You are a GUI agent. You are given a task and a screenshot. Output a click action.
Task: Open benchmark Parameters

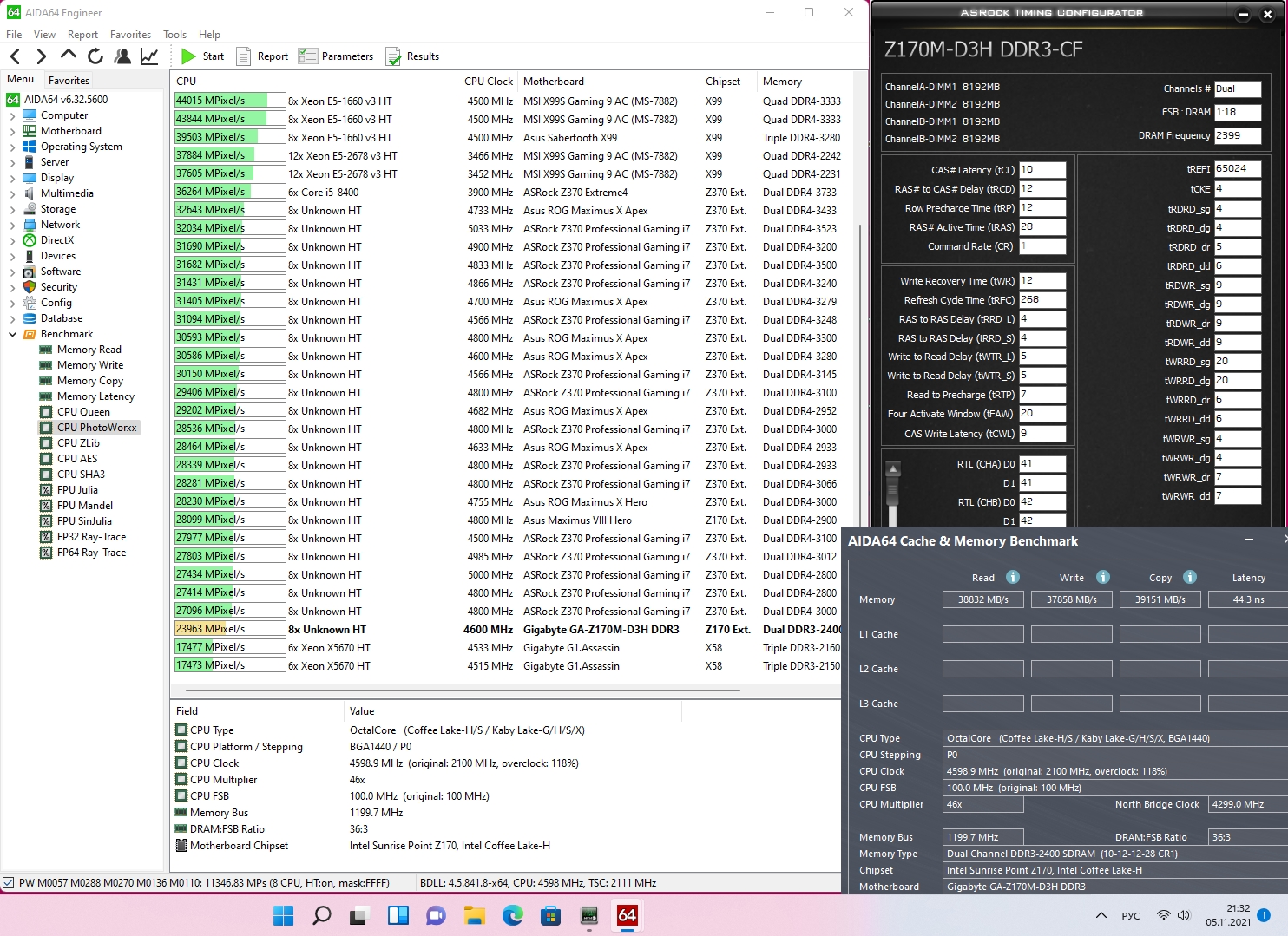(x=336, y=56)
